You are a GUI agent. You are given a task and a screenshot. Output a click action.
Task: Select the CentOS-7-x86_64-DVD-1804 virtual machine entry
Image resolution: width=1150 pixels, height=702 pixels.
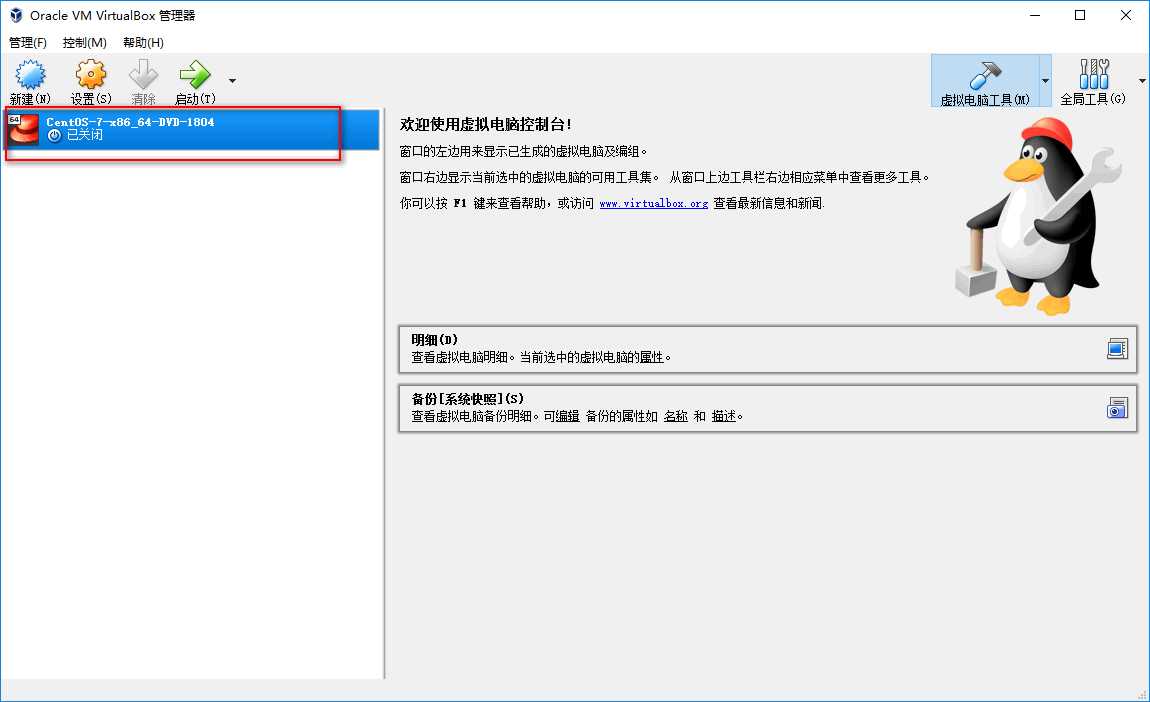click(x=192, y=129)
